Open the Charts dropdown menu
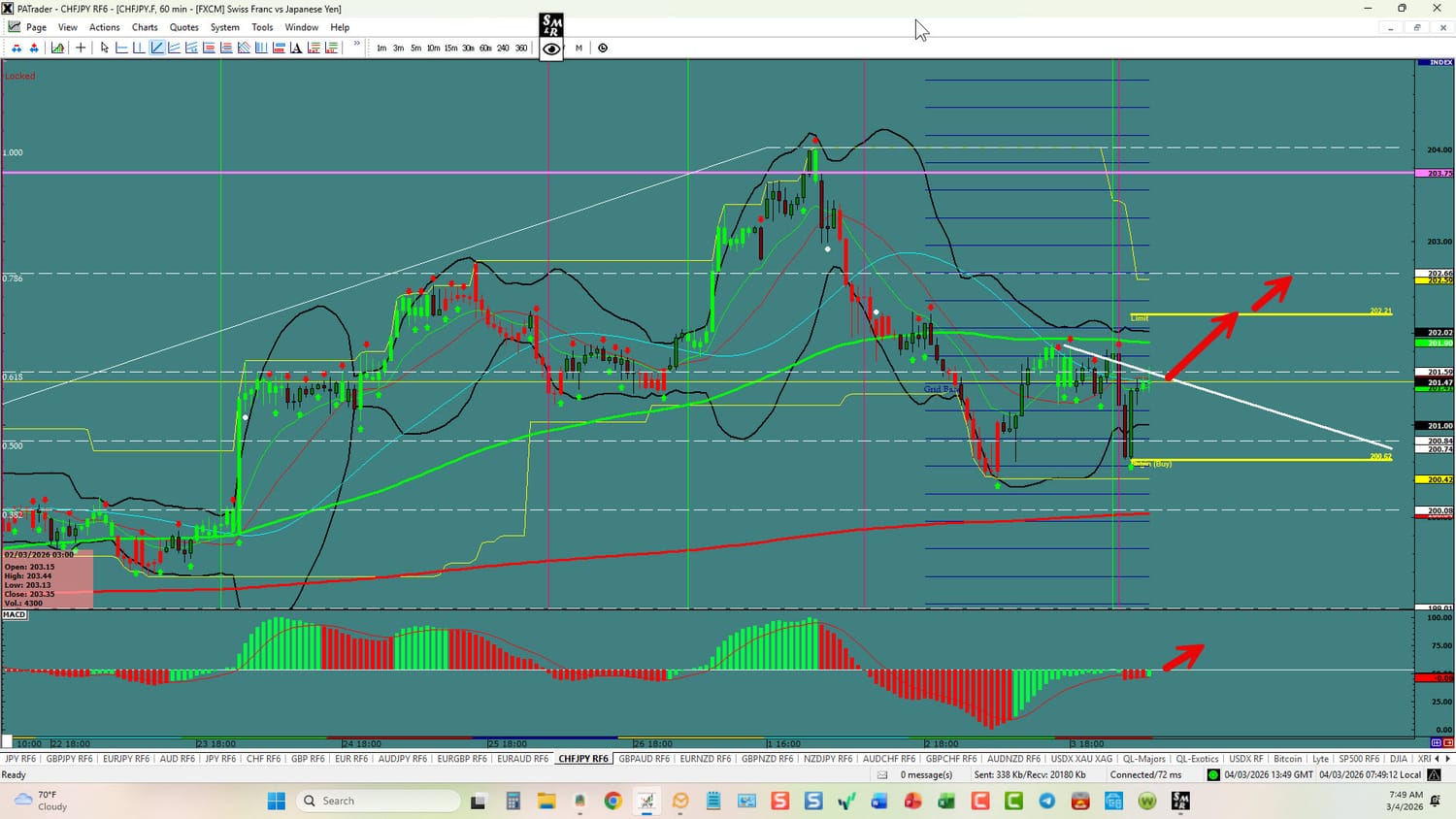1456x819 pixels. [x=145, y=27]
